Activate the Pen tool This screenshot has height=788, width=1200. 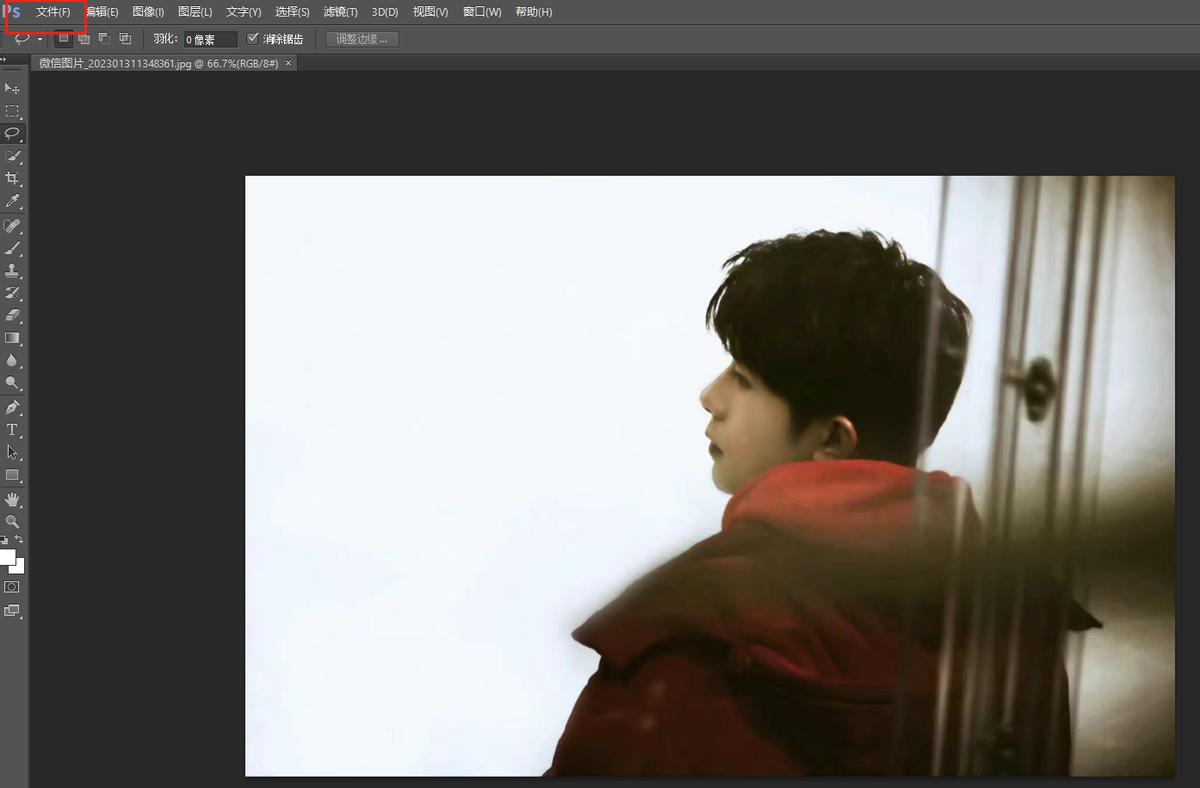tap(12, 407)
